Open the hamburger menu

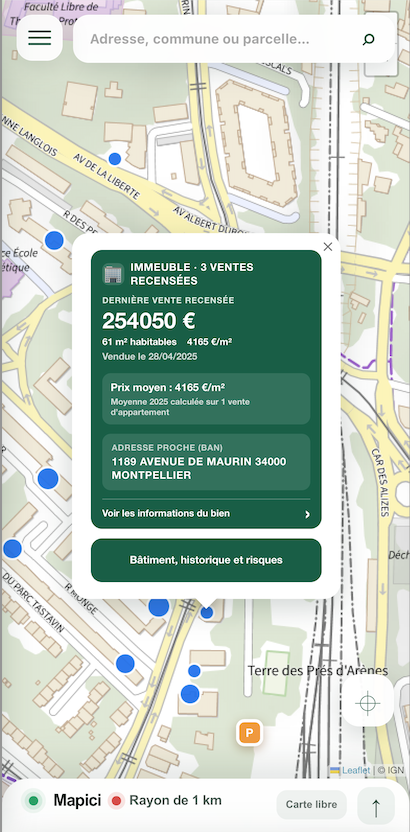40,38
